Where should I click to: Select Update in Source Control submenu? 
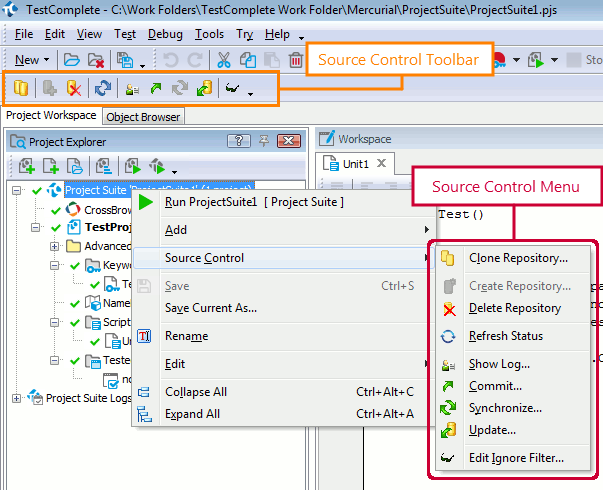[x=513, y=430]
